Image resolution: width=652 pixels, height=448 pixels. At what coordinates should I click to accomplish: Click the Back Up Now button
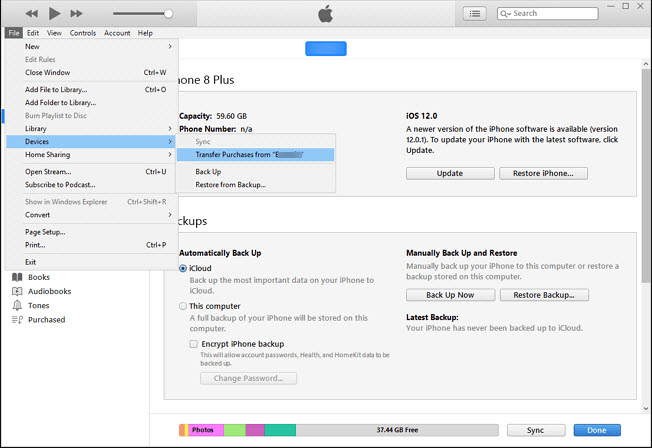click(x=450, y=295)
